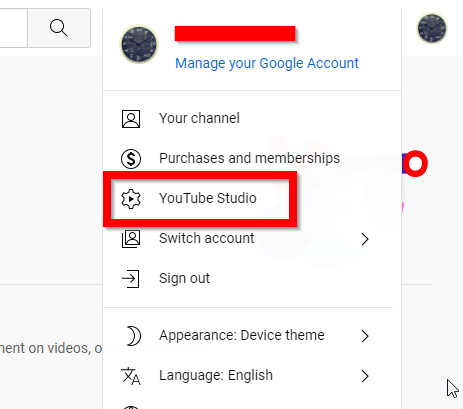Screen dimensions: 463x409
Task: Click the clock profile picture in menu
Action: (x=139, y=44)
